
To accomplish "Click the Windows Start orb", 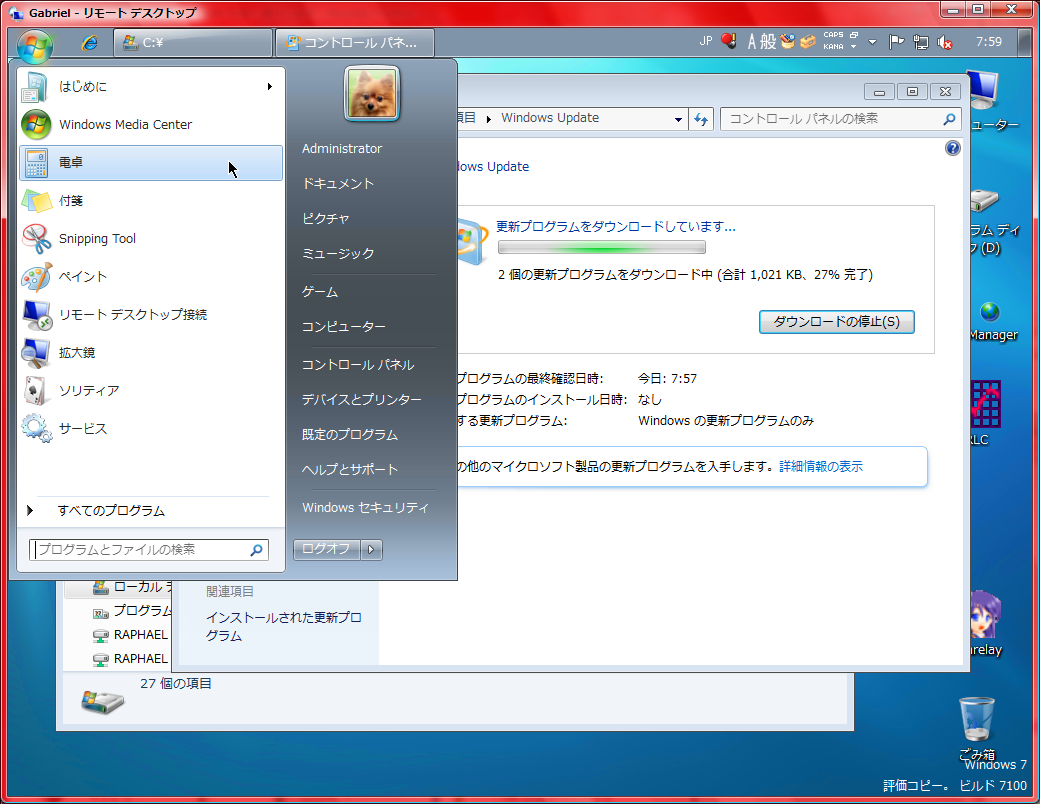I will (x=34, y=45).
